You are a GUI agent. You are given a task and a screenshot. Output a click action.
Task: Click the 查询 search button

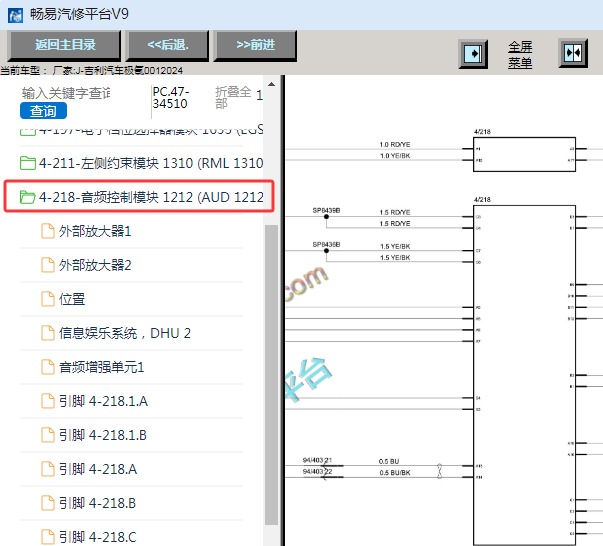pos(43,111)
